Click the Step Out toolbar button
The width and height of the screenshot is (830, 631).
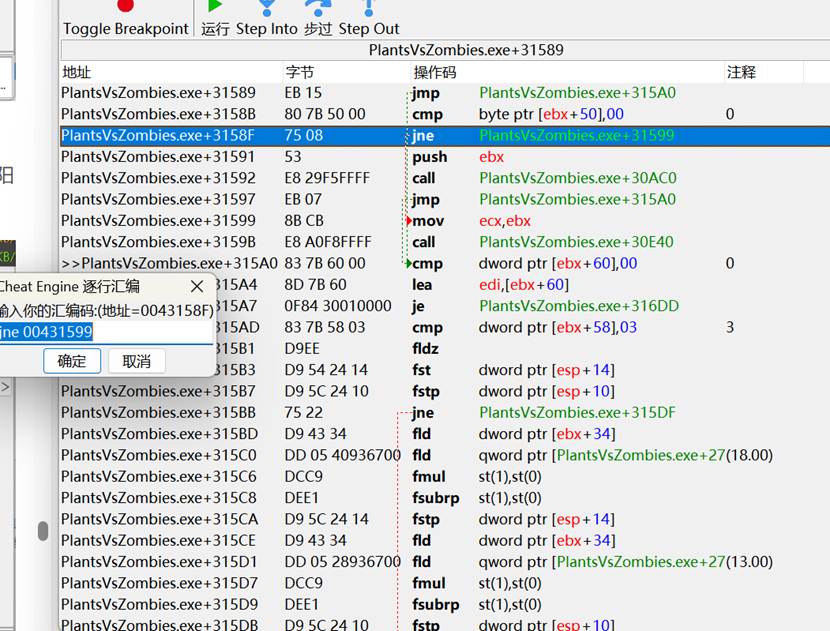[369, 19]
